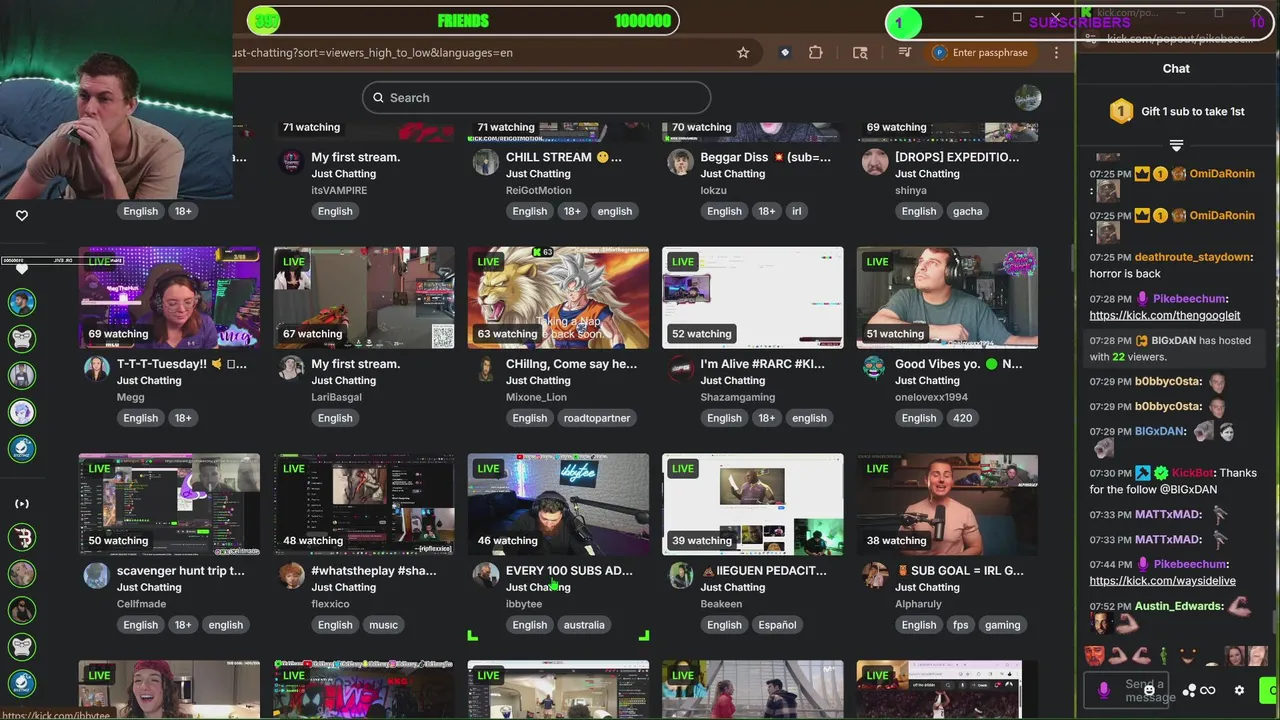Click the Enter passphrase profile button
Image resolution: width=1280 pixels, height=720 pixels.
tap(982, 53)
